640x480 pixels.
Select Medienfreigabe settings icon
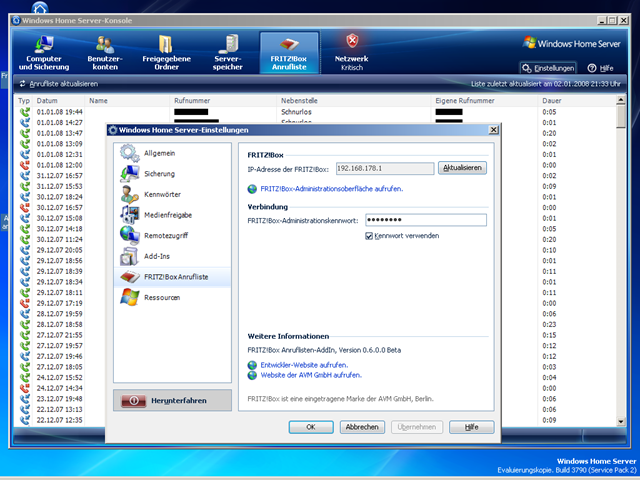coord(130,215)
